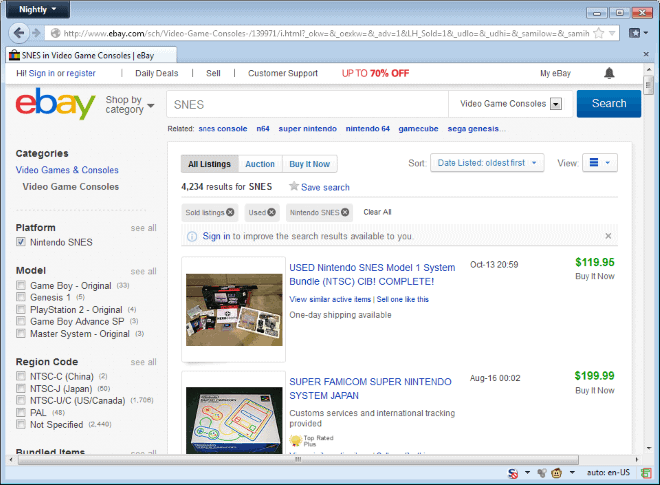
Task: Check the Game Boy - Original model
Action: point(21,286)
